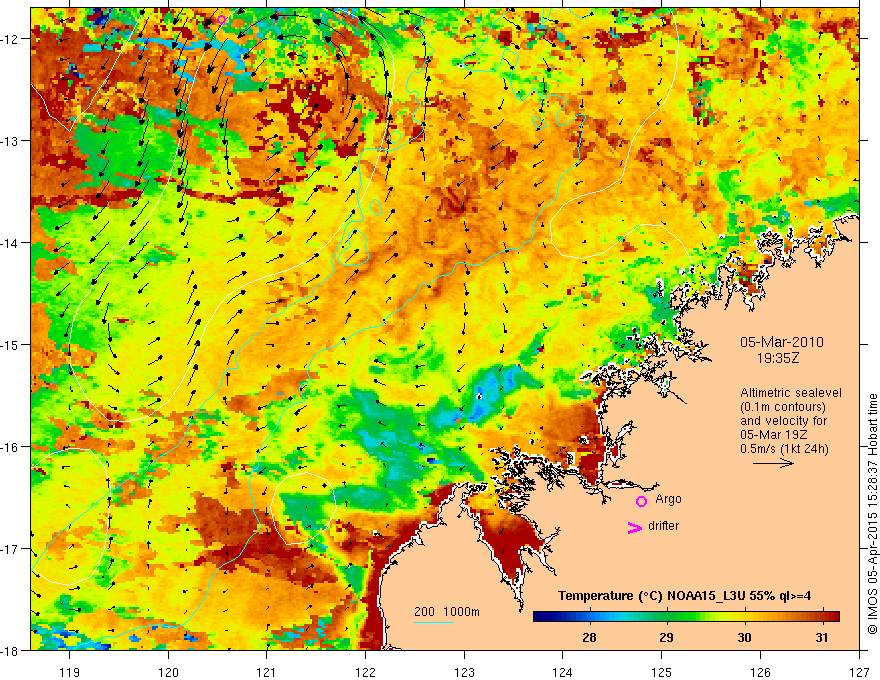Click "0.5m/s (1kt 24h)" velocity text
The image size is (880, 680).
click(784, 449)
